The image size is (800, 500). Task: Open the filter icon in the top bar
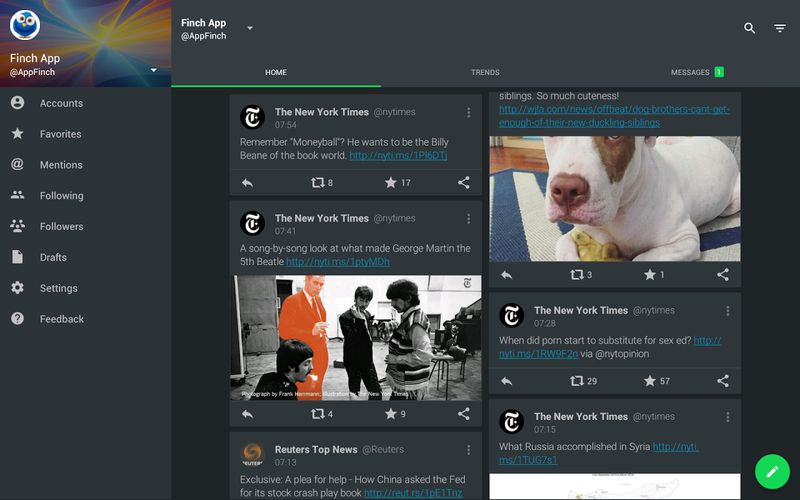coord(780,29)
